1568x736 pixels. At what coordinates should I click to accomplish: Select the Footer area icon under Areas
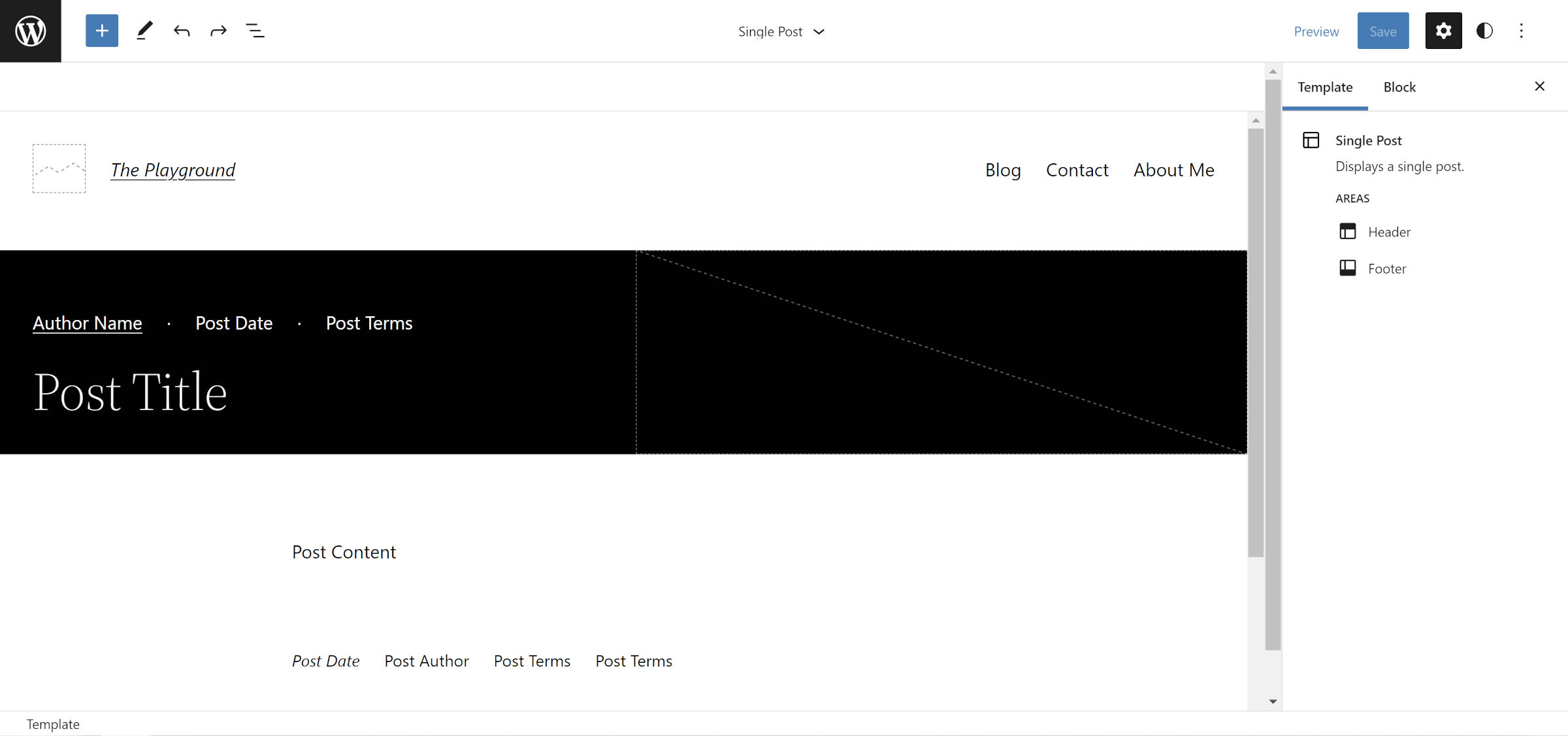pos(1348,268)
